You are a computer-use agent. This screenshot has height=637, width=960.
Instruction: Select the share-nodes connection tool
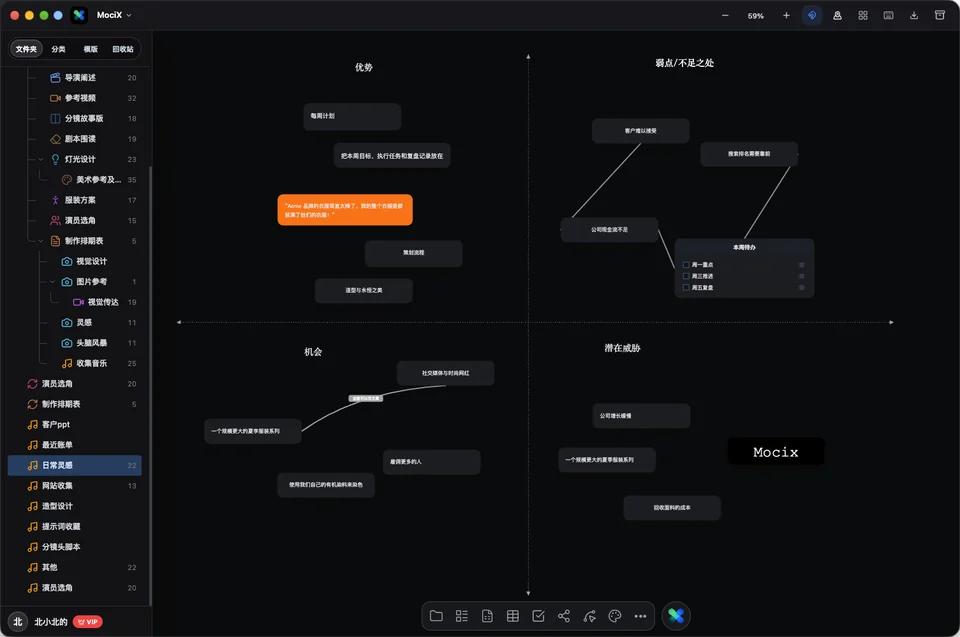coord(564,616)
